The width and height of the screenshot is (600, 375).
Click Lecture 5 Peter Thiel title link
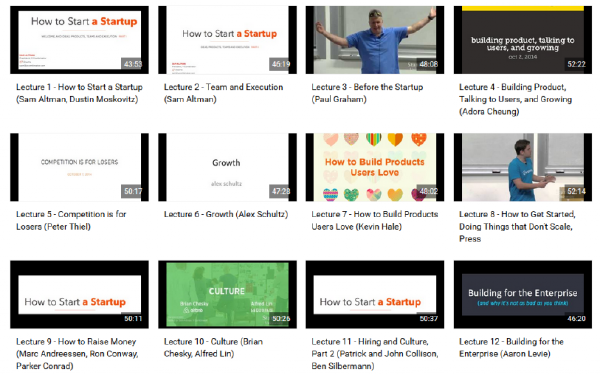coord(71,220)
